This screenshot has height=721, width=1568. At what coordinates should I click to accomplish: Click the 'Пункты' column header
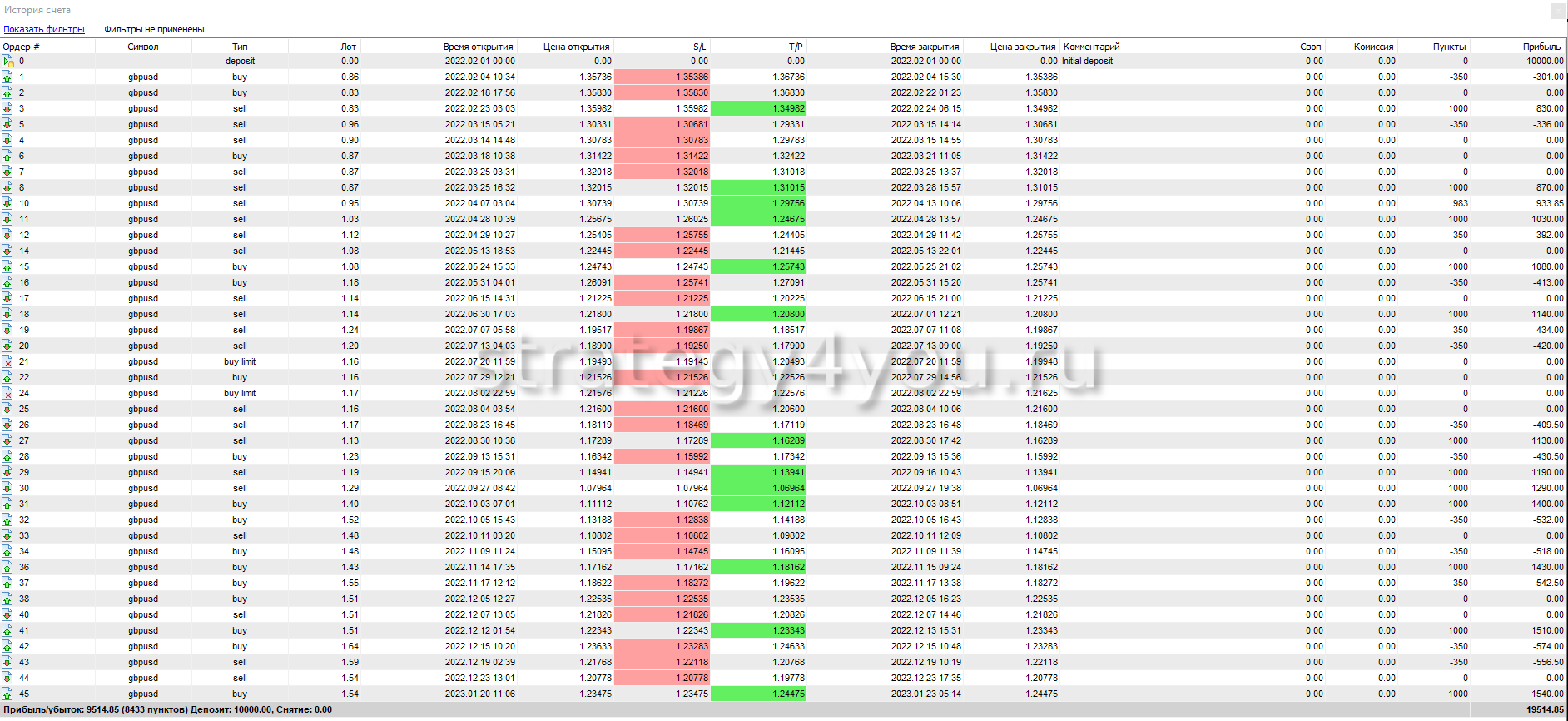pyautogui.click(x=1449, y=47)
